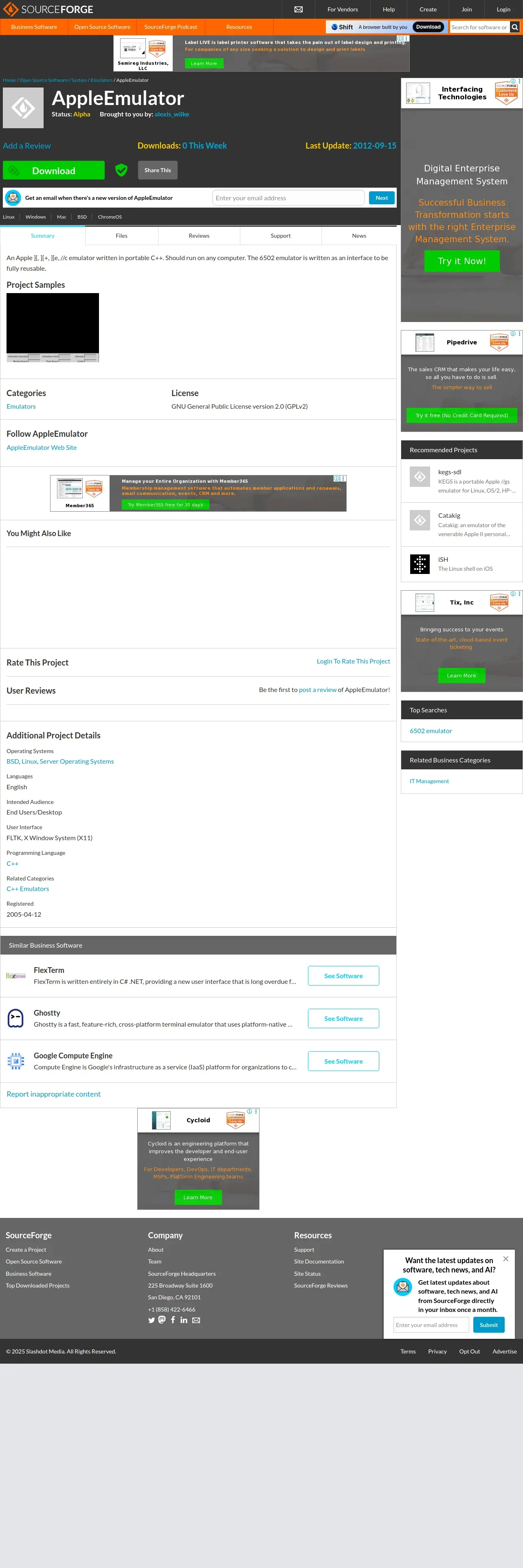Open the Server Operating Systems link
Screen dimensions: 523x1568
pos(77,762)
